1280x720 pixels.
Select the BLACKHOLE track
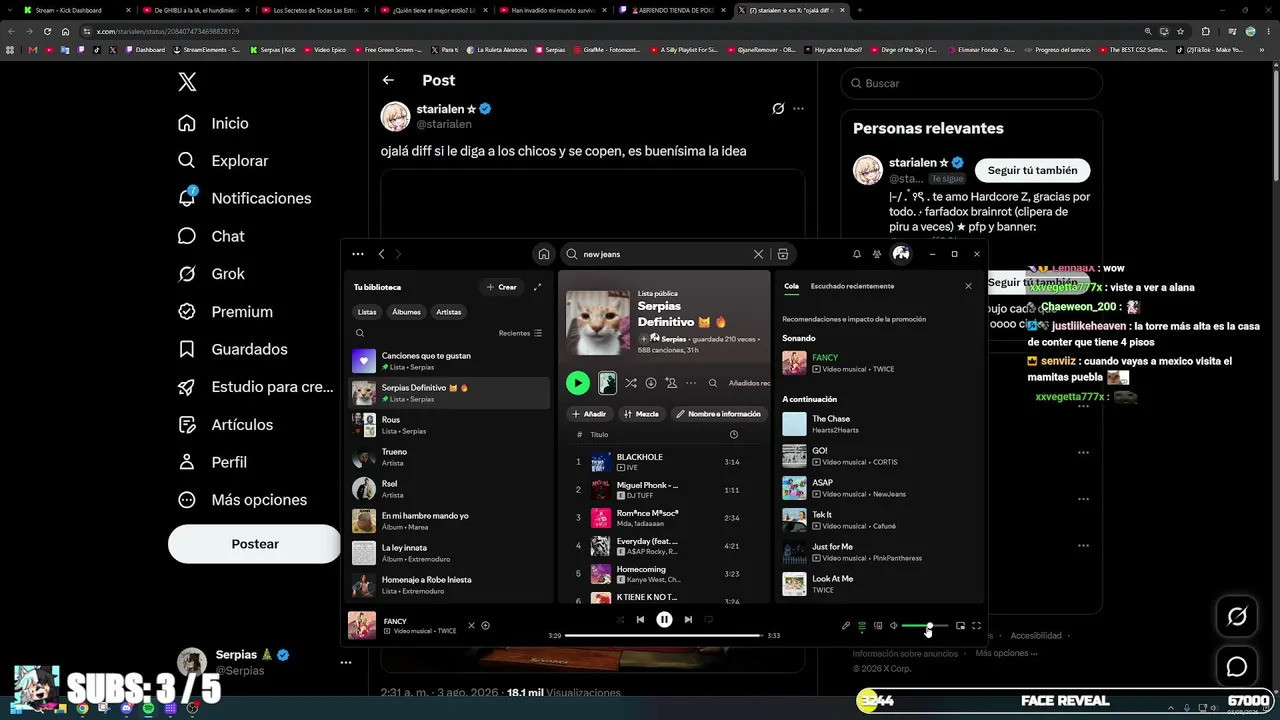click(x=664, y=462)
